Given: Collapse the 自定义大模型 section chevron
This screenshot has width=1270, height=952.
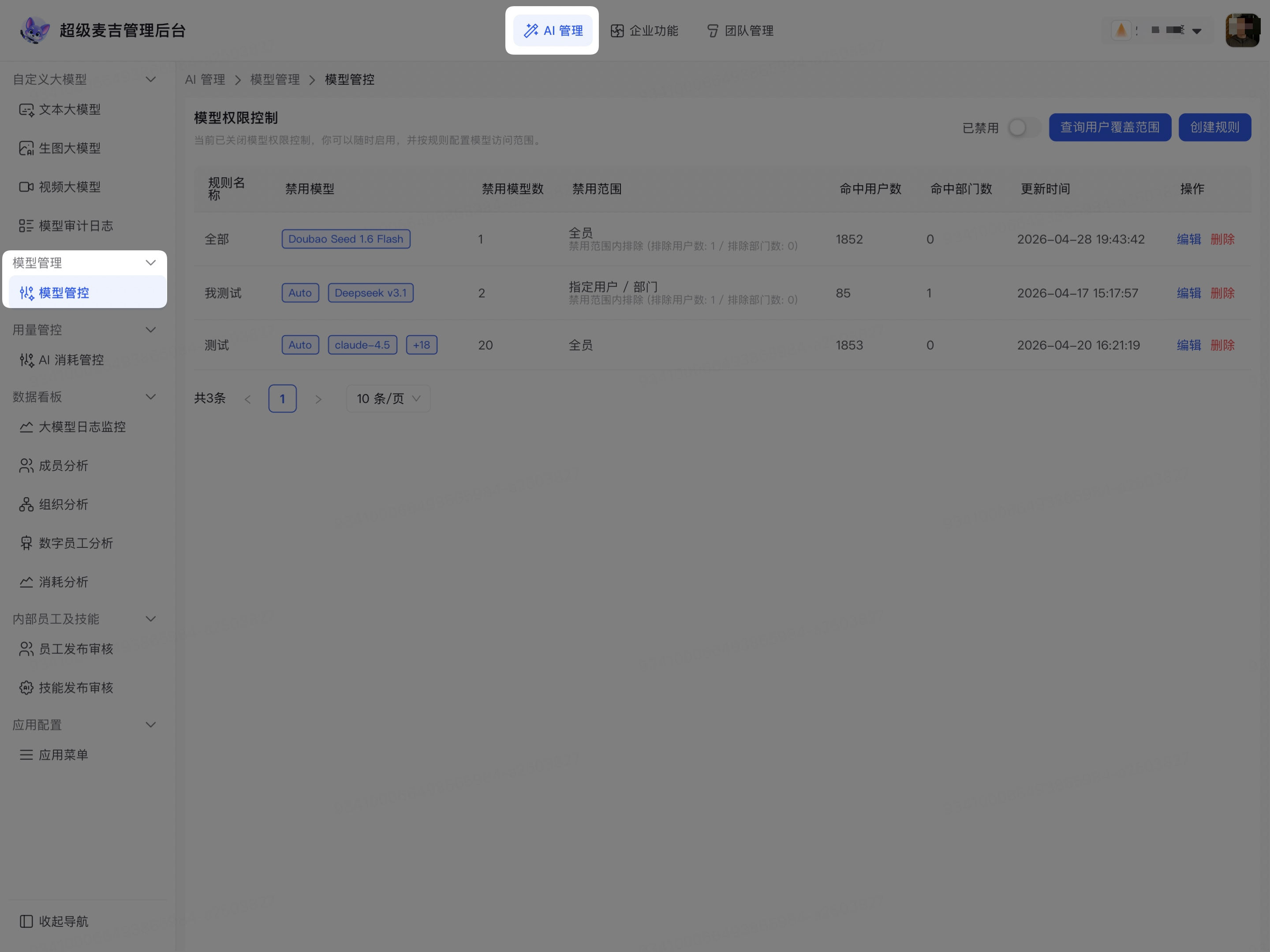Looking at the screenshot, I should (151, 79).
